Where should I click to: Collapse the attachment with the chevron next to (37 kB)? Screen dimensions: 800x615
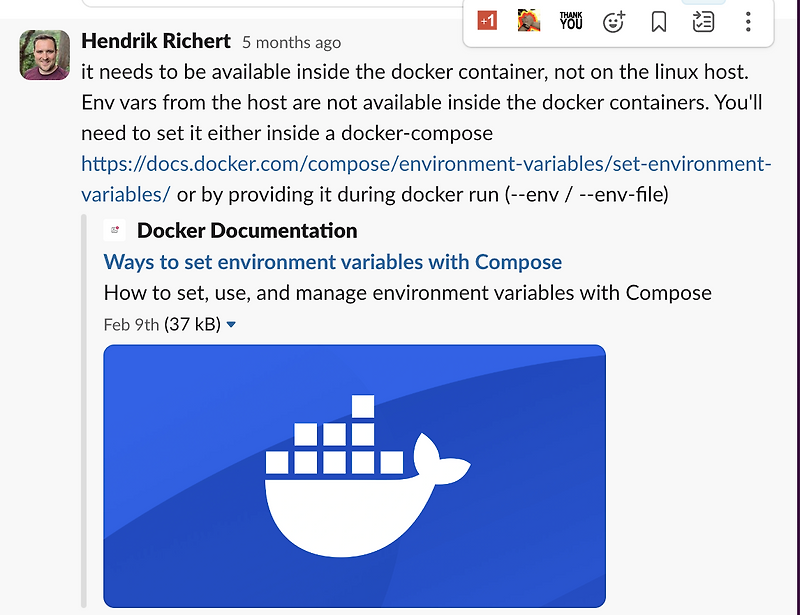[x=231, y=324]
